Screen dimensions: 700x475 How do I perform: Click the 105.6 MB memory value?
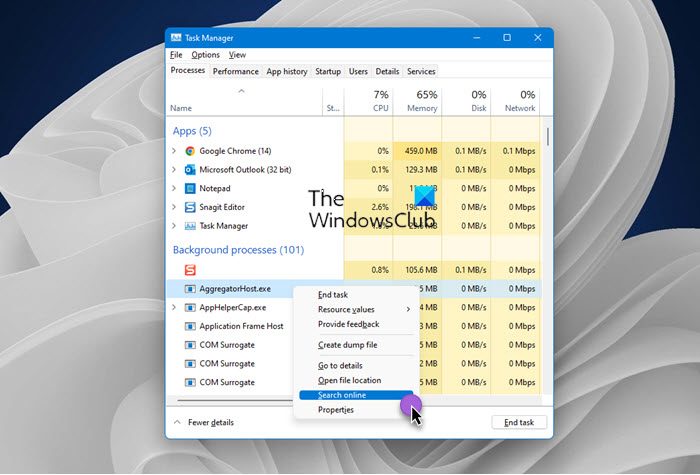421,270
